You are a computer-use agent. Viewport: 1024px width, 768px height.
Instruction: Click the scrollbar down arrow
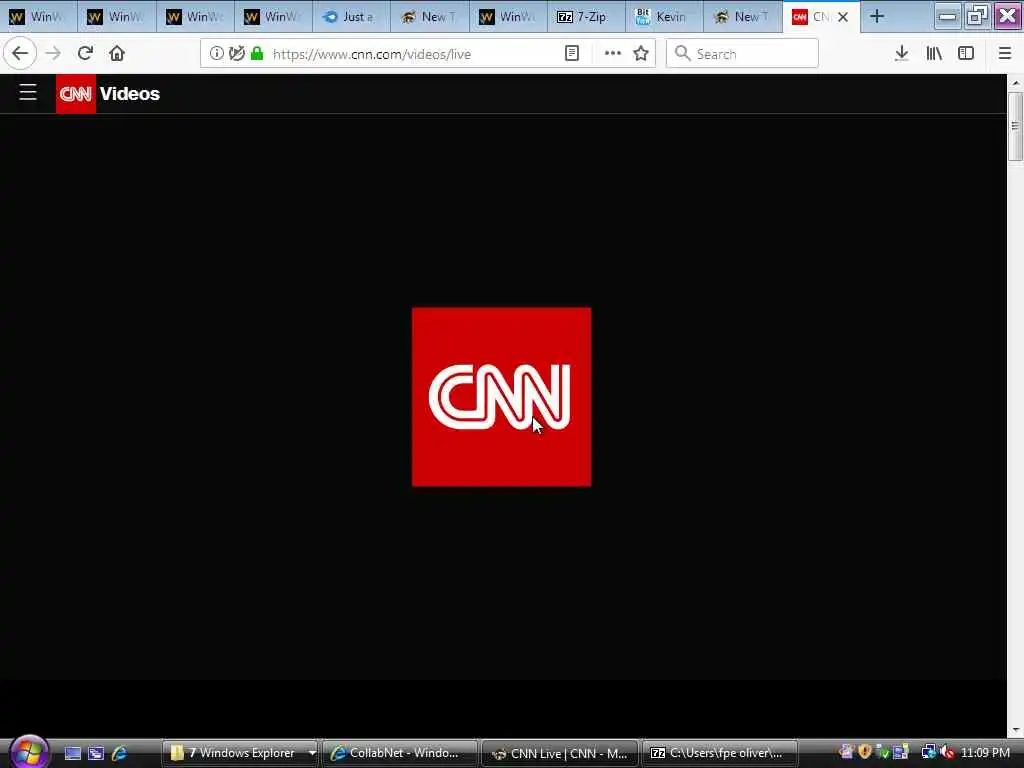coord(1015,730)
